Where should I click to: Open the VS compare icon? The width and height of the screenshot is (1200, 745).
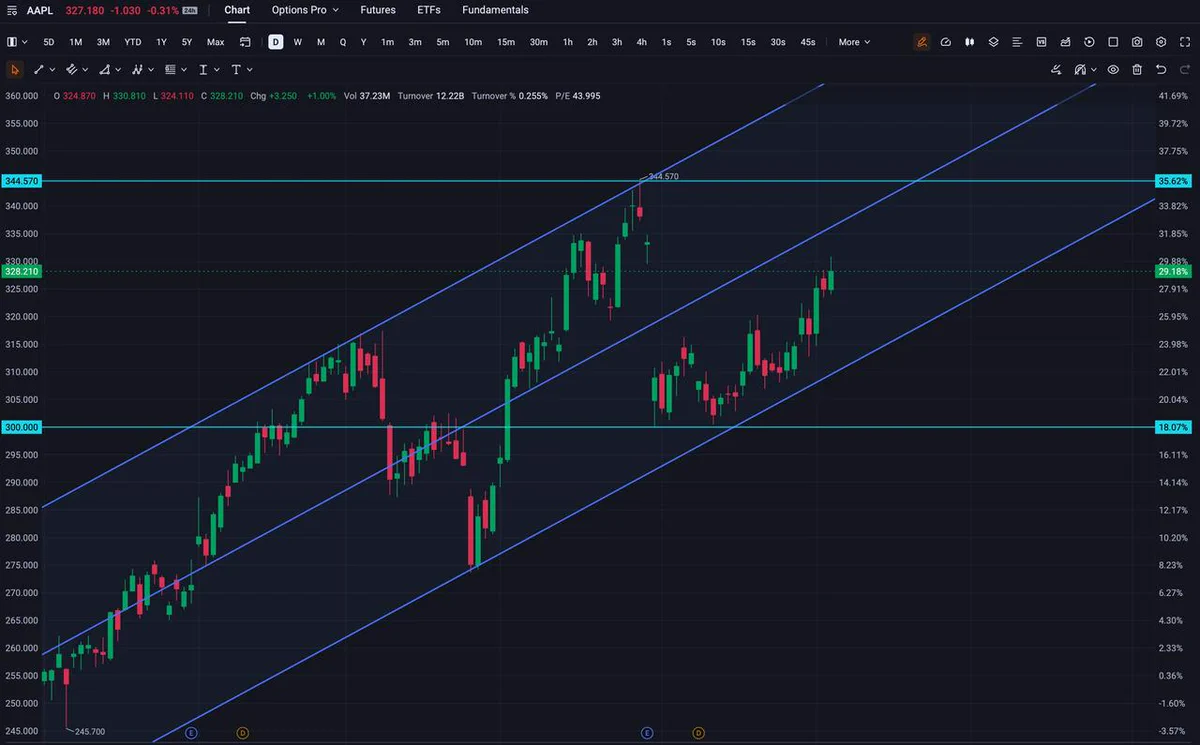pyautogui.click(x=1041, y=42)
